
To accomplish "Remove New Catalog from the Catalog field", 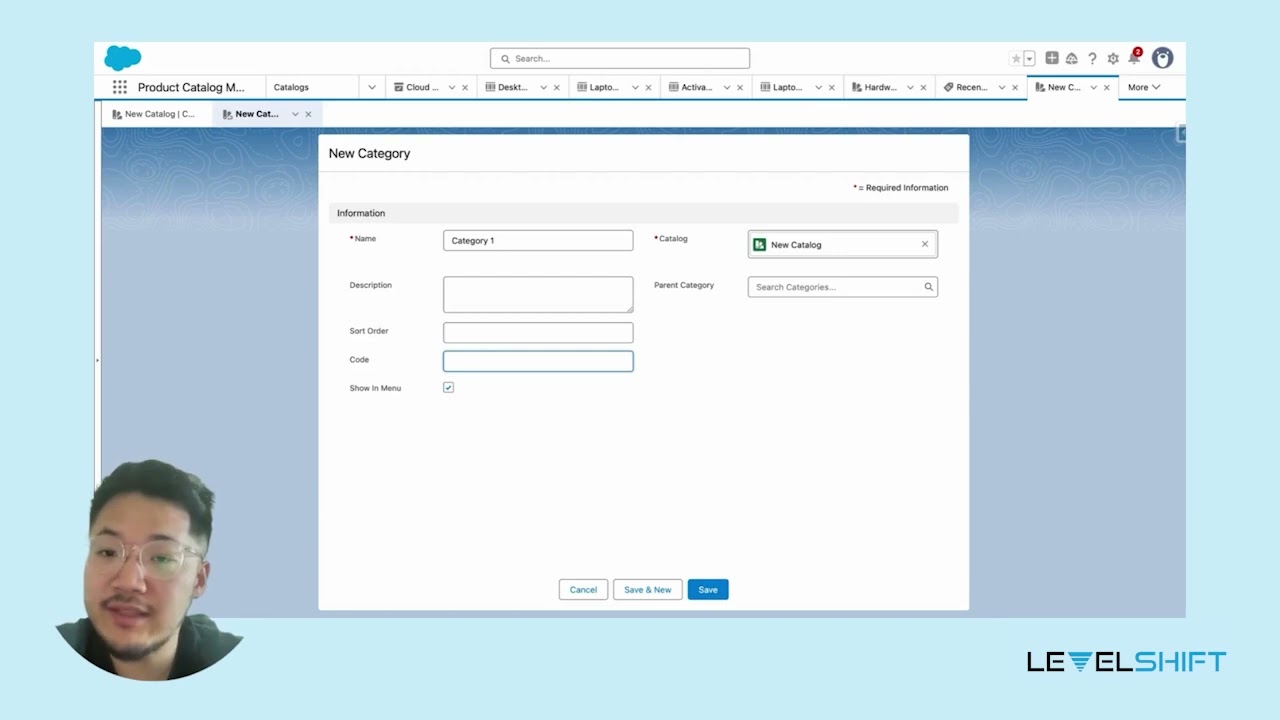I will coord(925,244).
